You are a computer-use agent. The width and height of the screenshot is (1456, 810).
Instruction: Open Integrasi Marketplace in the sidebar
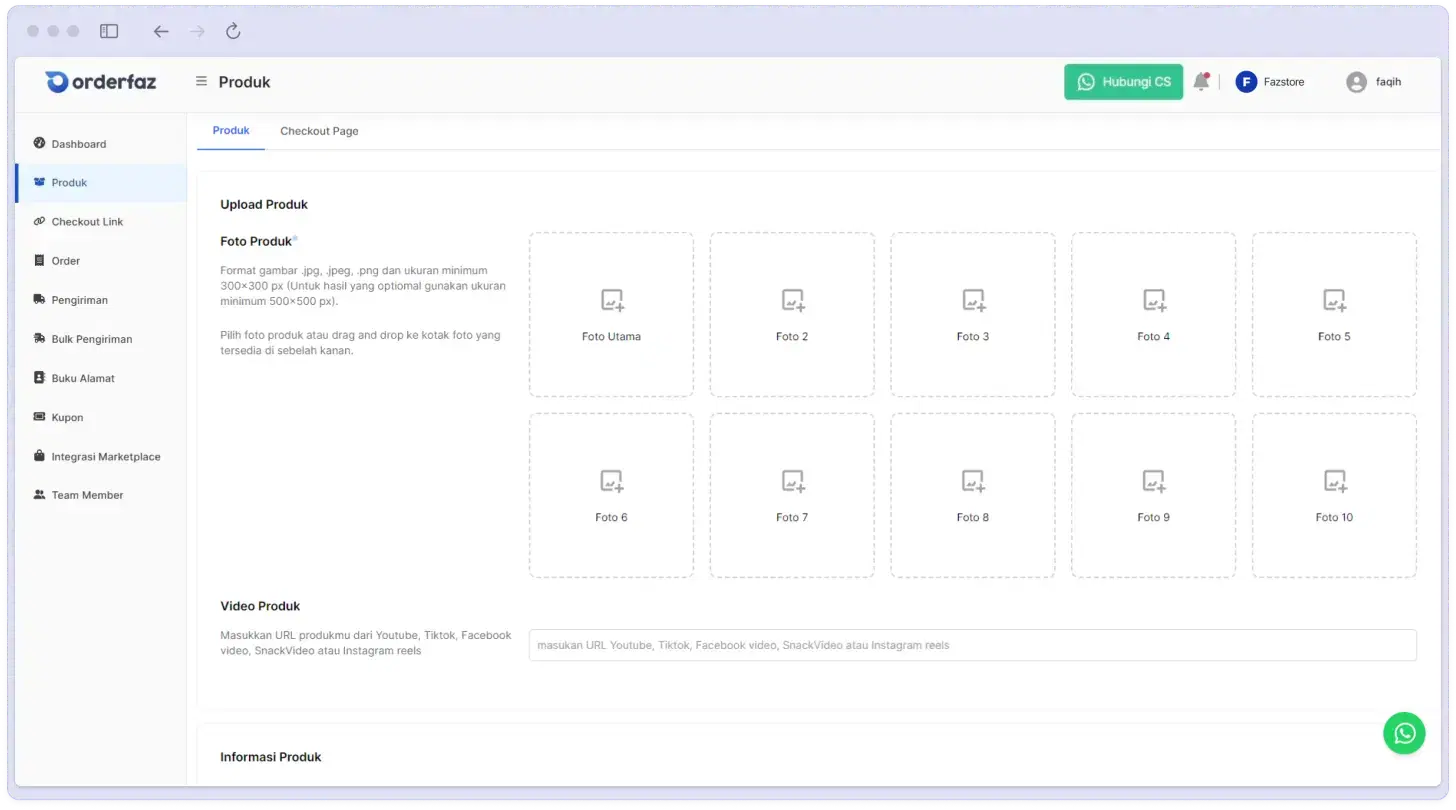point(105,457)
